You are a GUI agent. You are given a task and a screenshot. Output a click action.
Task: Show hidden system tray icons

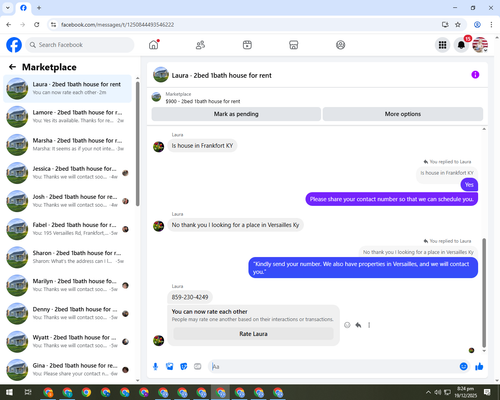(428, 392)
